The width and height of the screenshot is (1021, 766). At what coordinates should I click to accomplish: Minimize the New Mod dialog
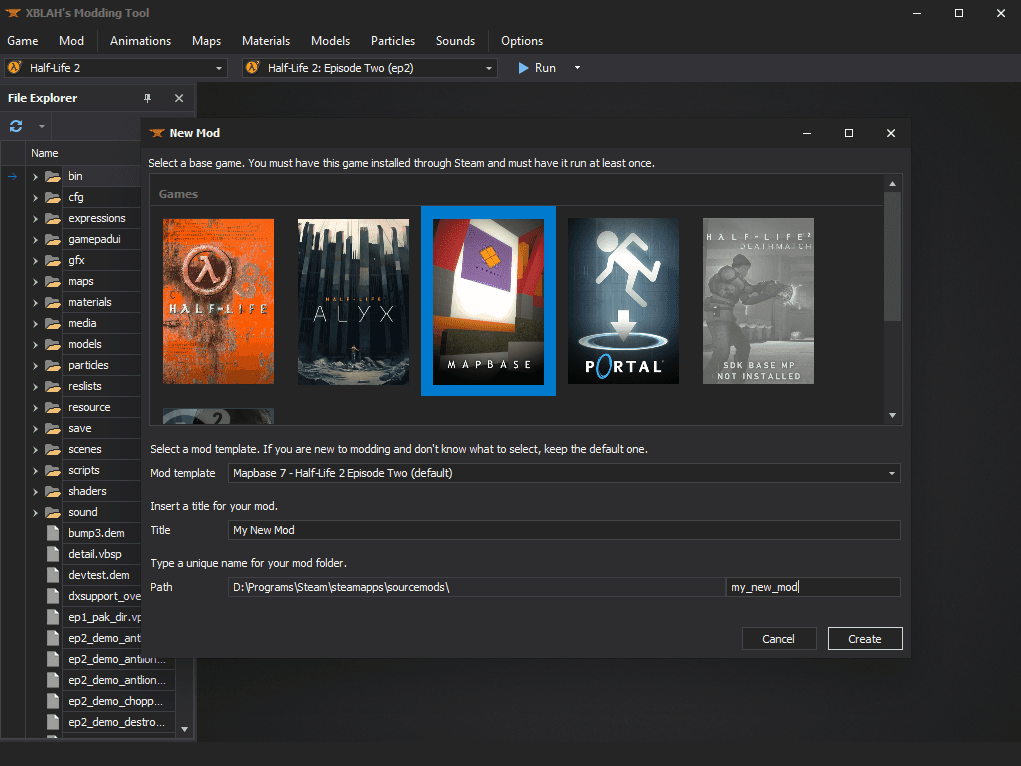[807, 133]
